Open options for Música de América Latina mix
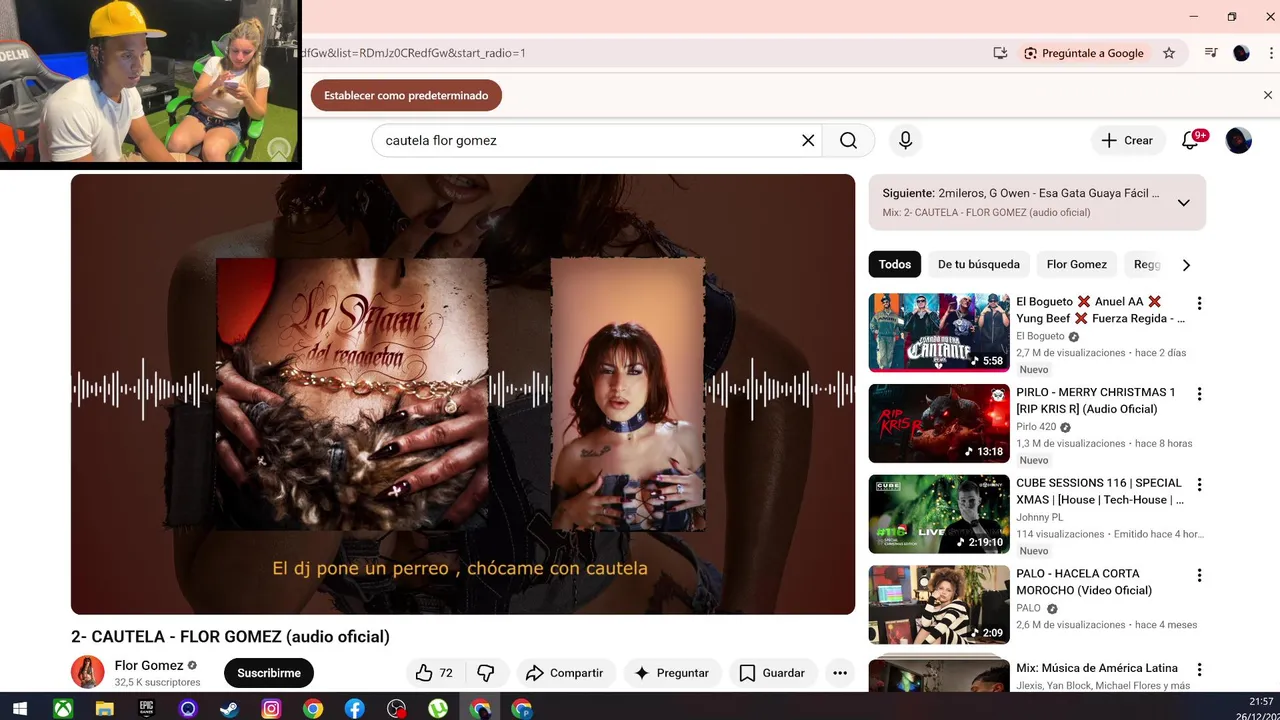 pyautogui.click(x=1199, y=669)
